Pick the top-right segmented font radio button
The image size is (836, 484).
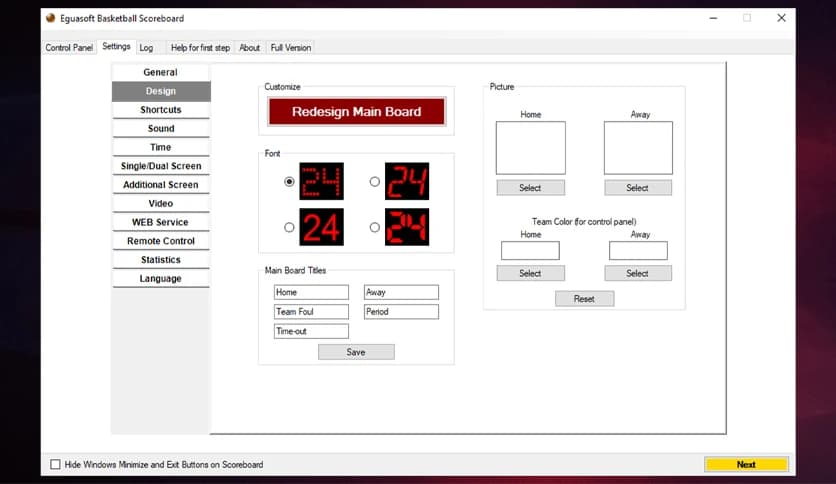coord(375,182)
